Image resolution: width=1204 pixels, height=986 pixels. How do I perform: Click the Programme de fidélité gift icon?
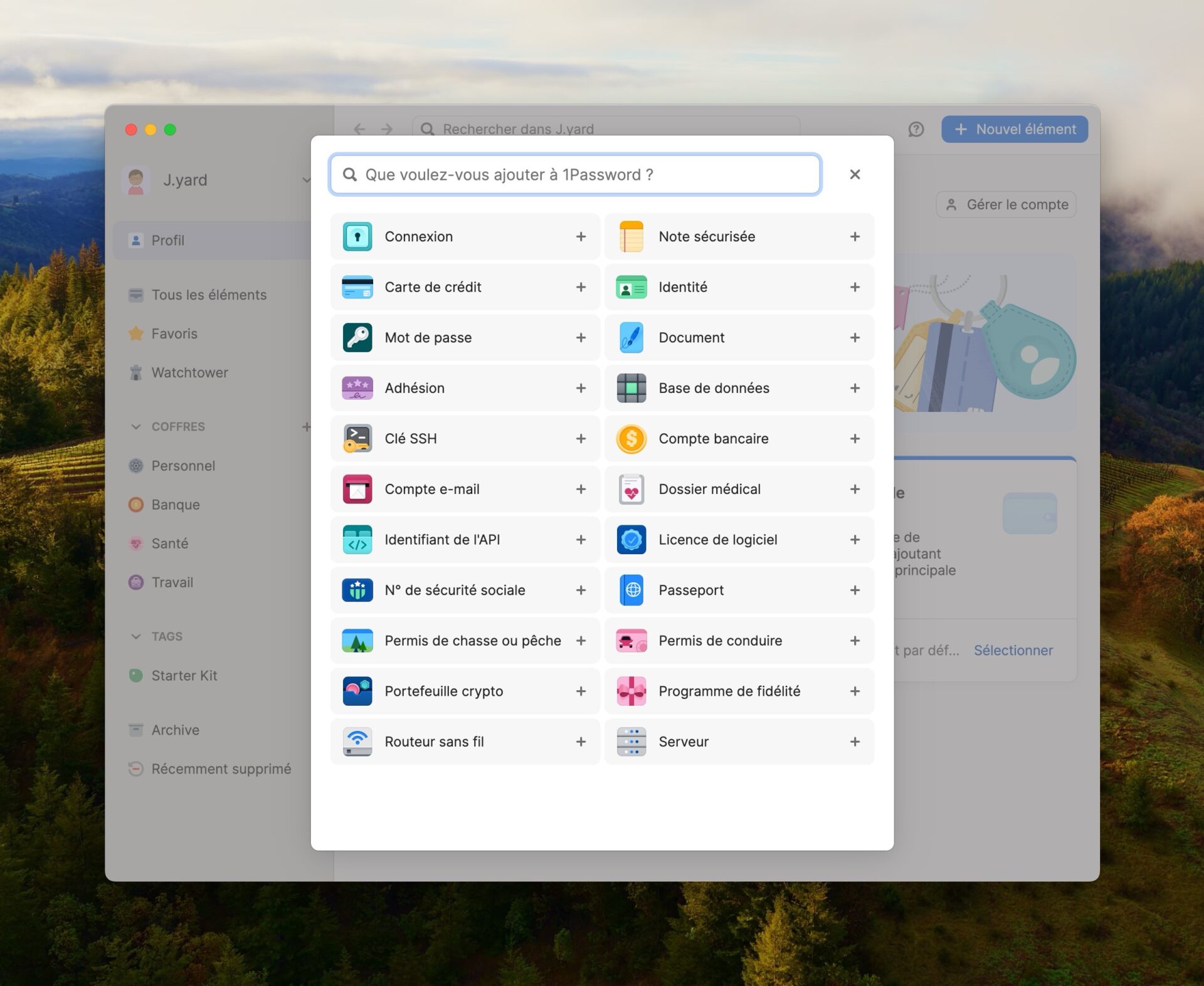631,691
